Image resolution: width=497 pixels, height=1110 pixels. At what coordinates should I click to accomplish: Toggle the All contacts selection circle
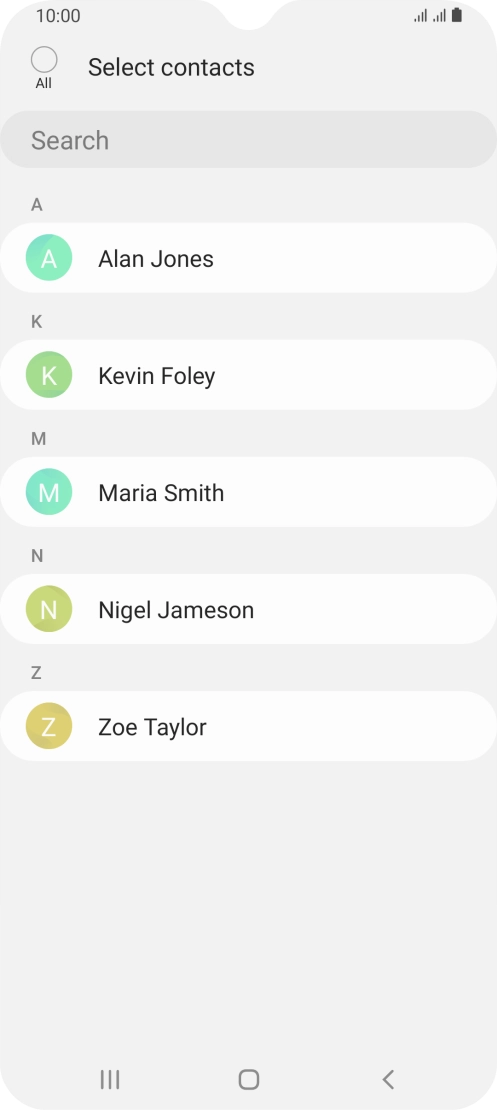[x=44, y=59]
